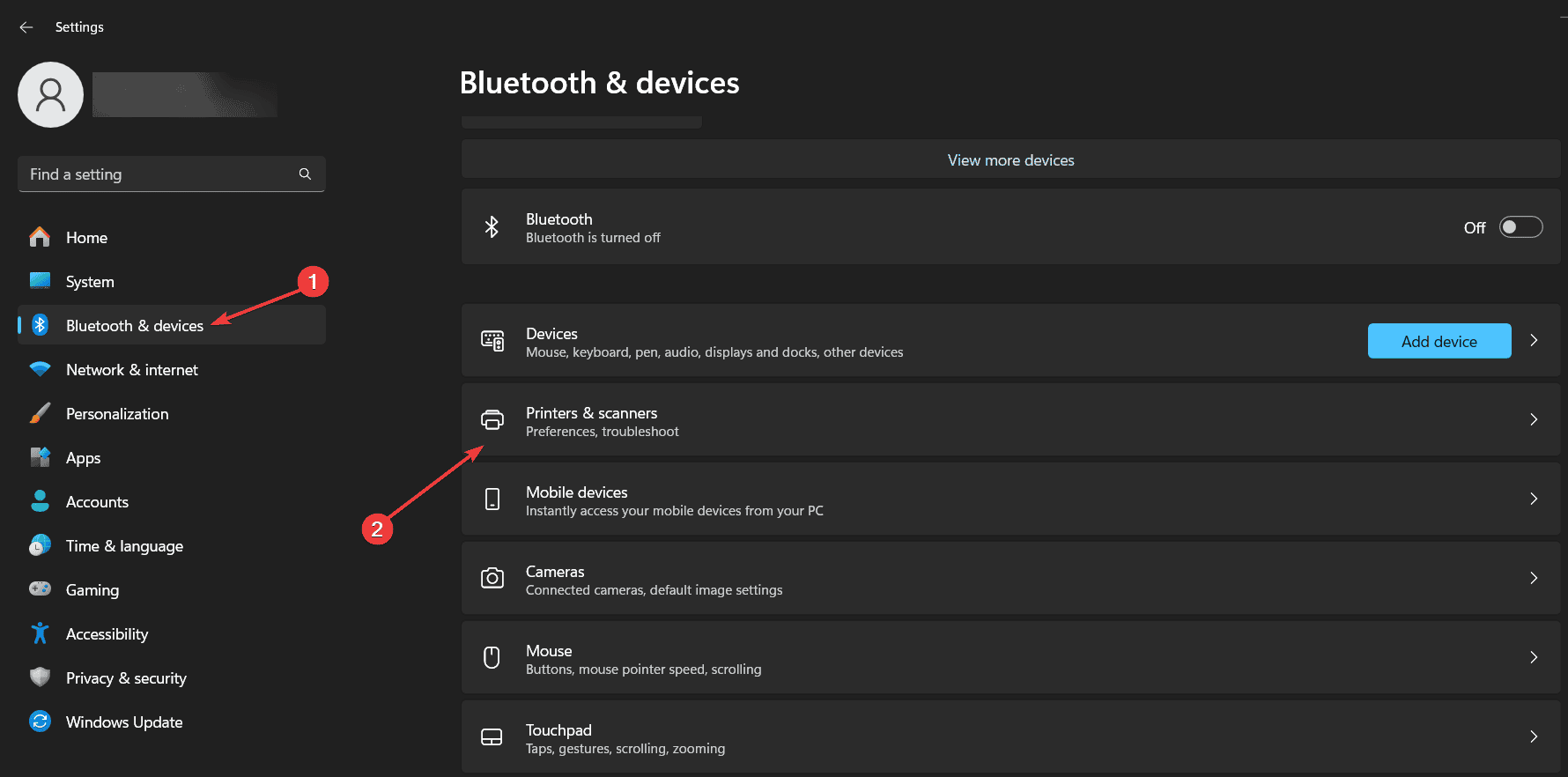Click the camera icon

[x=492, y=578]
